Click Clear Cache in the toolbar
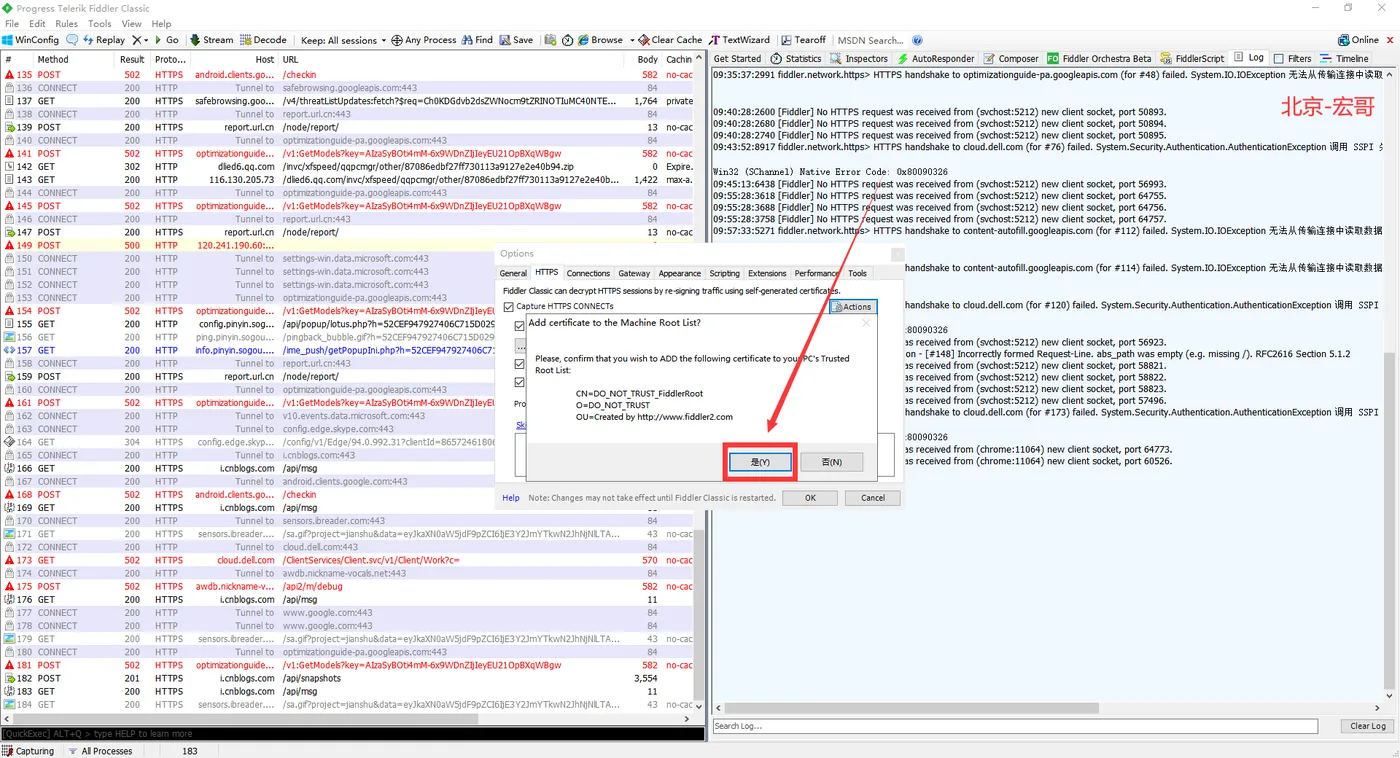Image resolution: width=1400 pixels, height=758 pixels. [670, 40]
